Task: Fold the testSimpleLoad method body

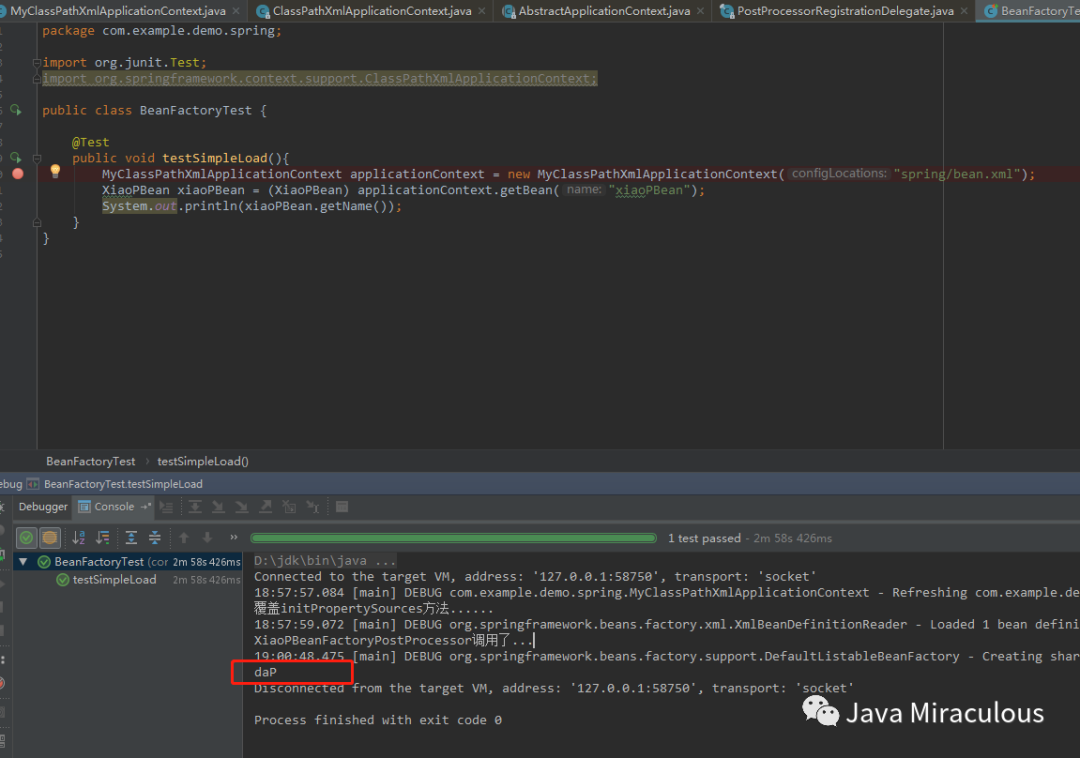Action: [37, 158]
